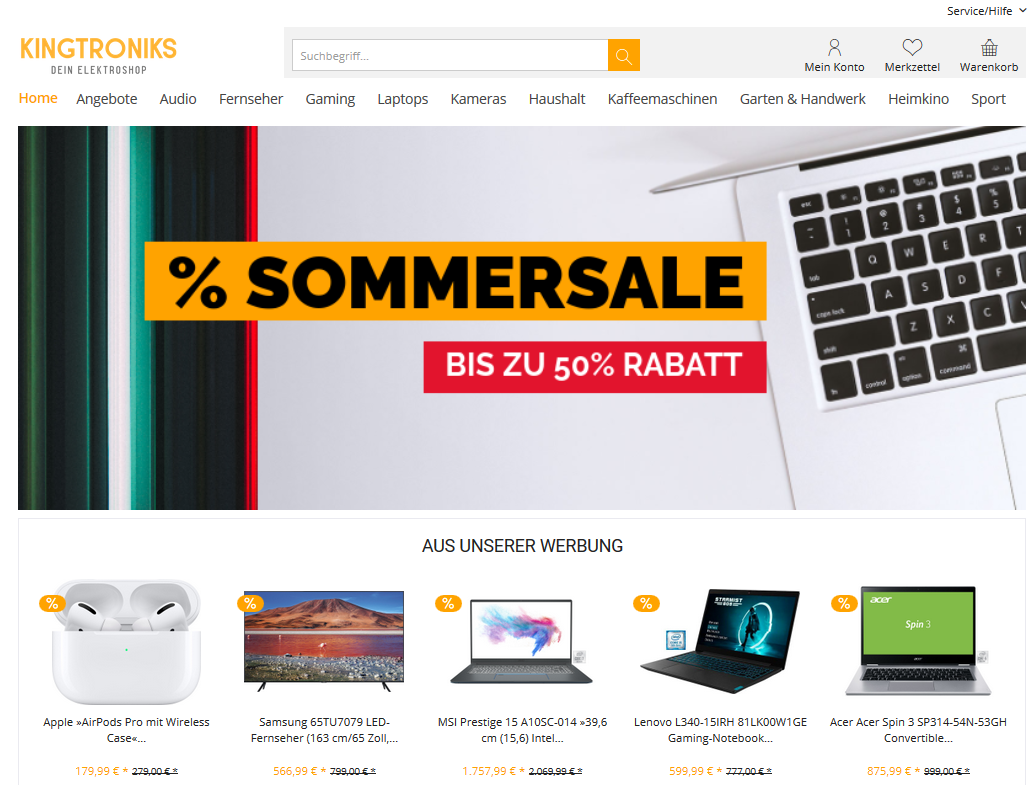
Task: Click the MSI Prestige 15 laptop image
Action: (x=522, y=642)
